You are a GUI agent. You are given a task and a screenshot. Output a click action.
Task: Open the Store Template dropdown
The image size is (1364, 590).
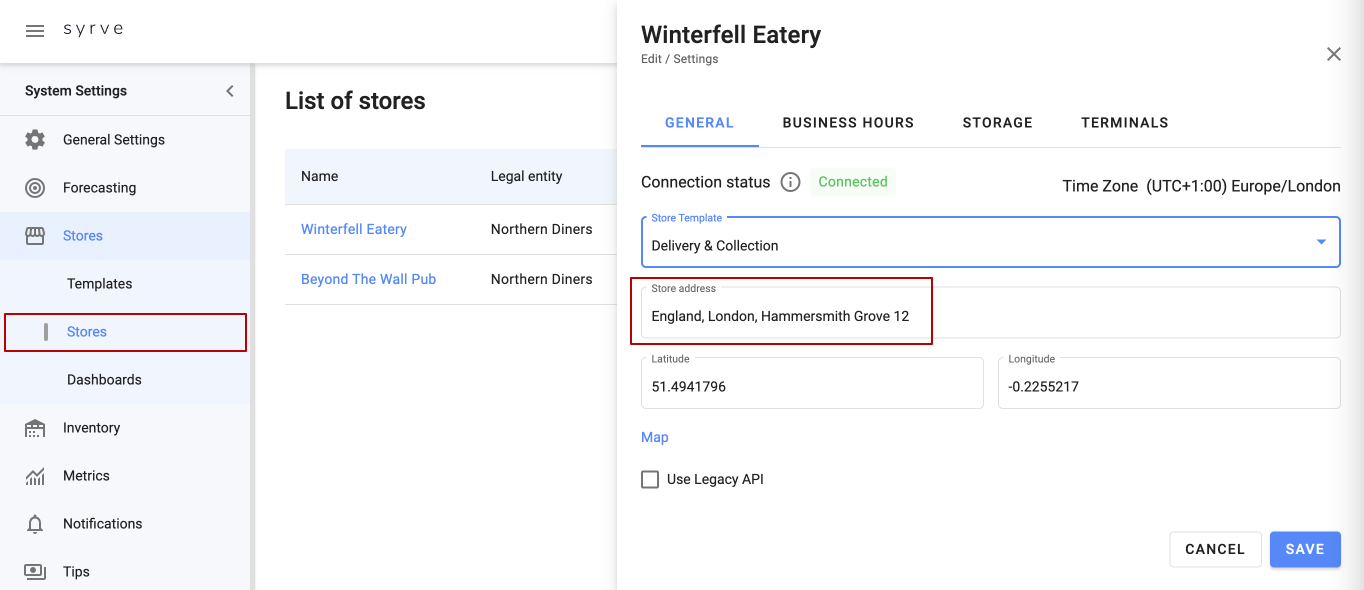[1320, 242]
